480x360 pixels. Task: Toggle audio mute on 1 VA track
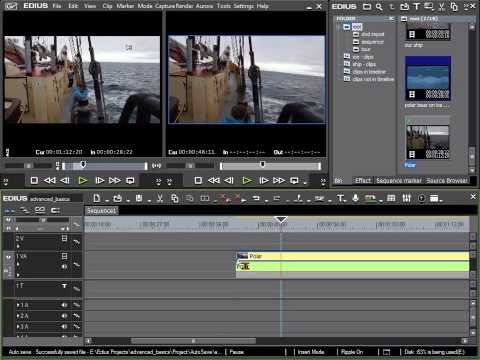point(64,267)
